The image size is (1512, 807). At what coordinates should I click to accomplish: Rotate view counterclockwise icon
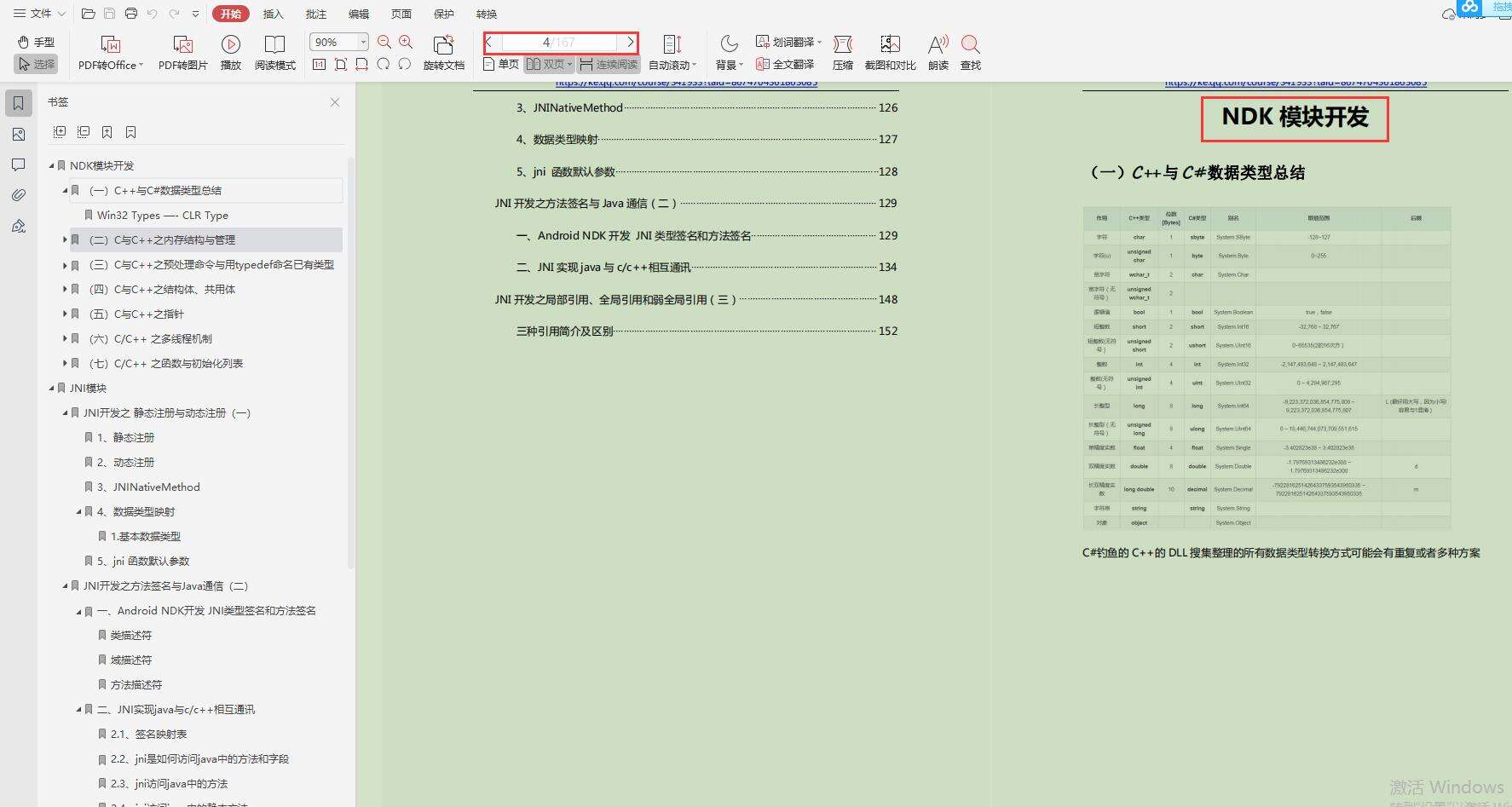point(405,64)
